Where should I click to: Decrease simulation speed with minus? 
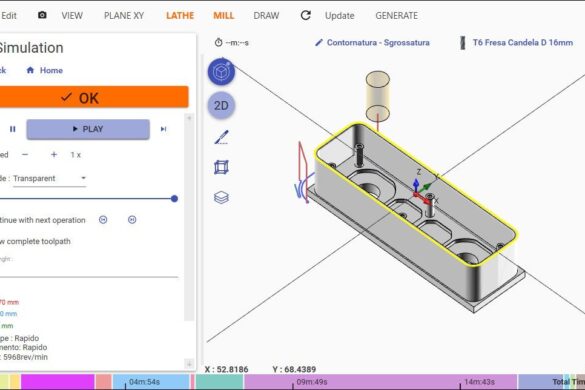[x=25, y=155]
